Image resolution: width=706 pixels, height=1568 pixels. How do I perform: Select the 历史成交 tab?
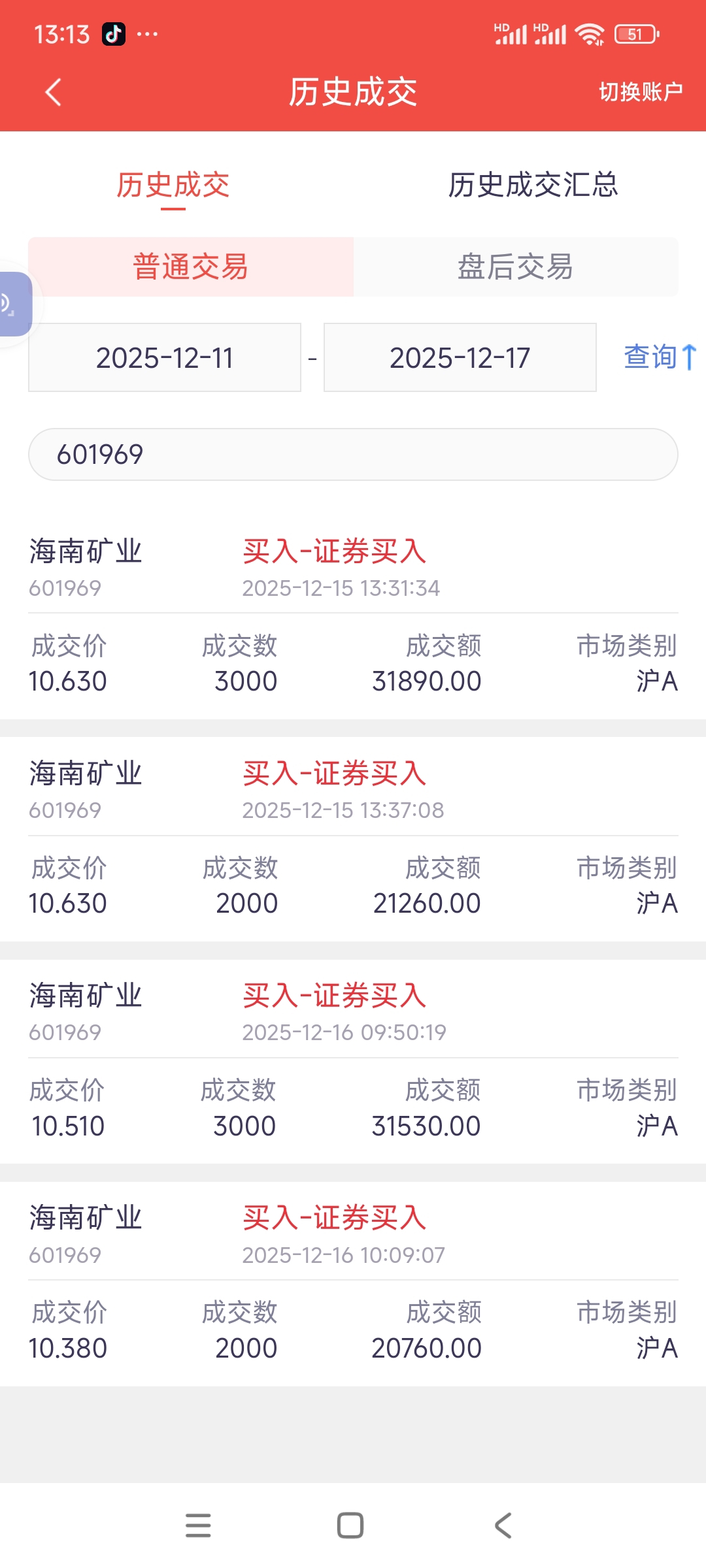(173, 185)
